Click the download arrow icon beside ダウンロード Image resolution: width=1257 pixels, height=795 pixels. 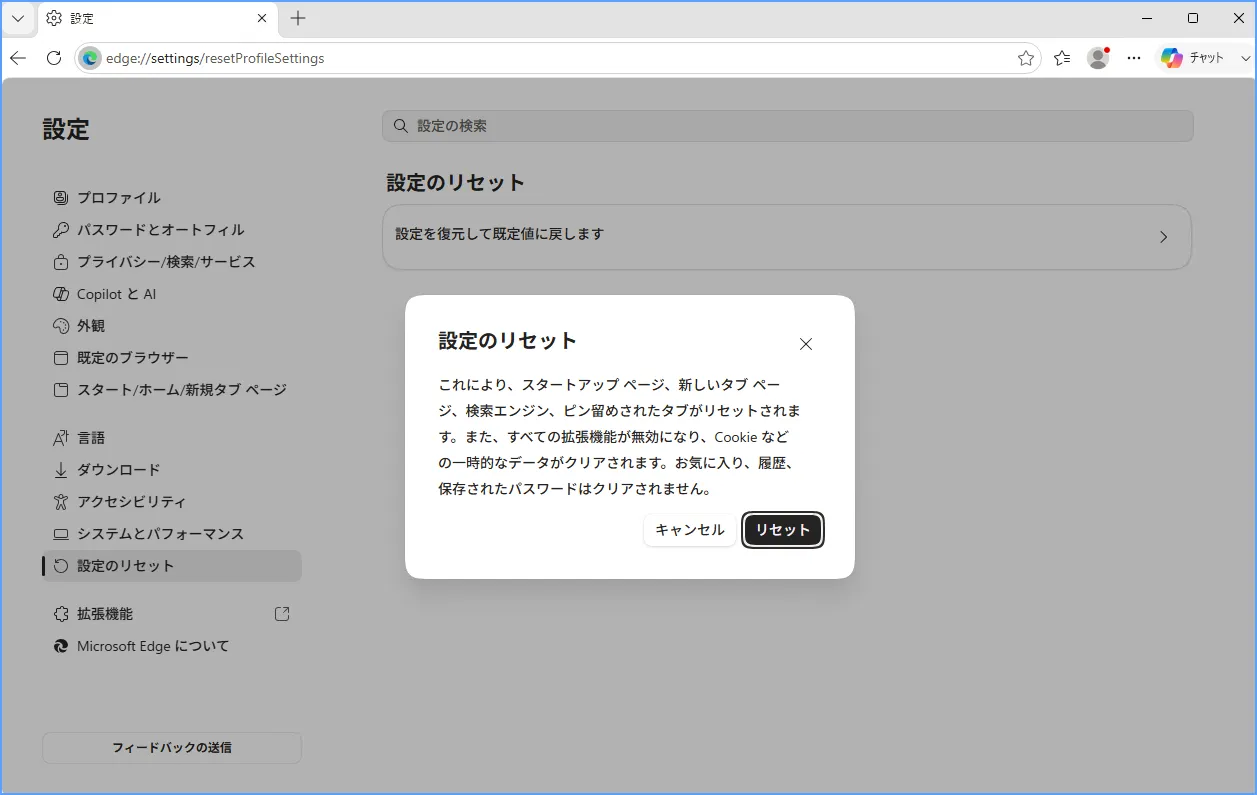click(61, 470)
